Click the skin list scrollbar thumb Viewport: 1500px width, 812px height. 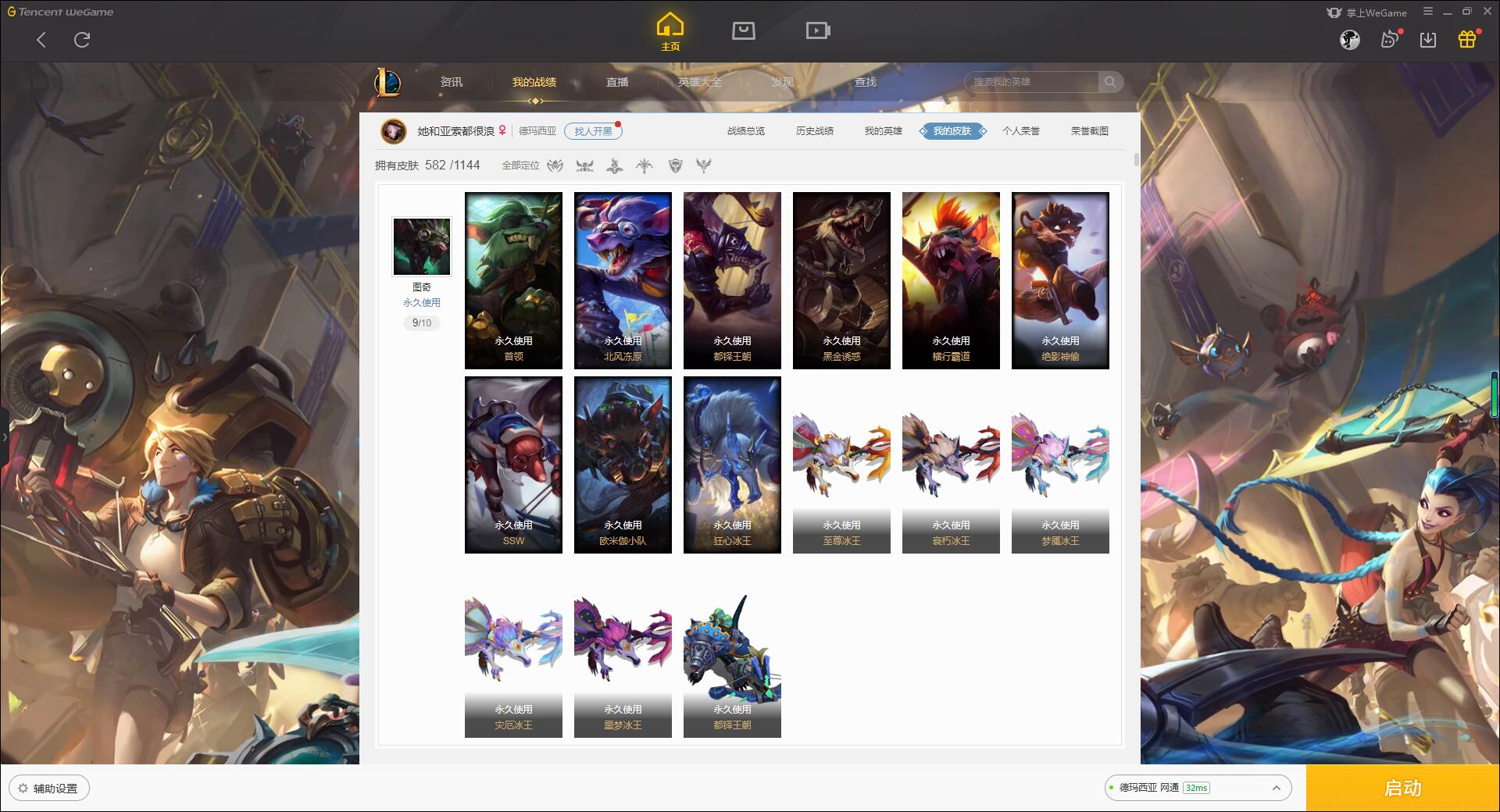[1136, 159]
